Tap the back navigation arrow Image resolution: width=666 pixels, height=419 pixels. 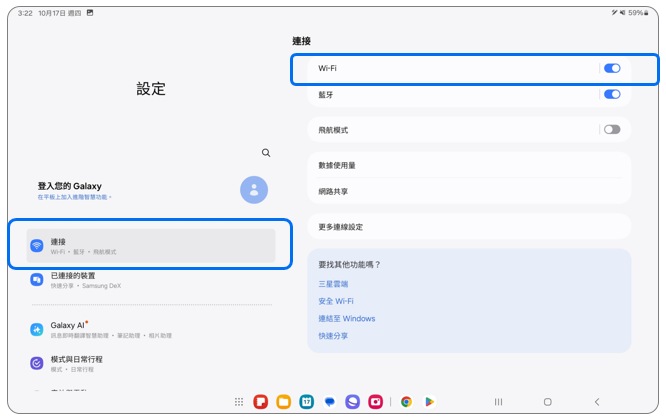[597, 402]
